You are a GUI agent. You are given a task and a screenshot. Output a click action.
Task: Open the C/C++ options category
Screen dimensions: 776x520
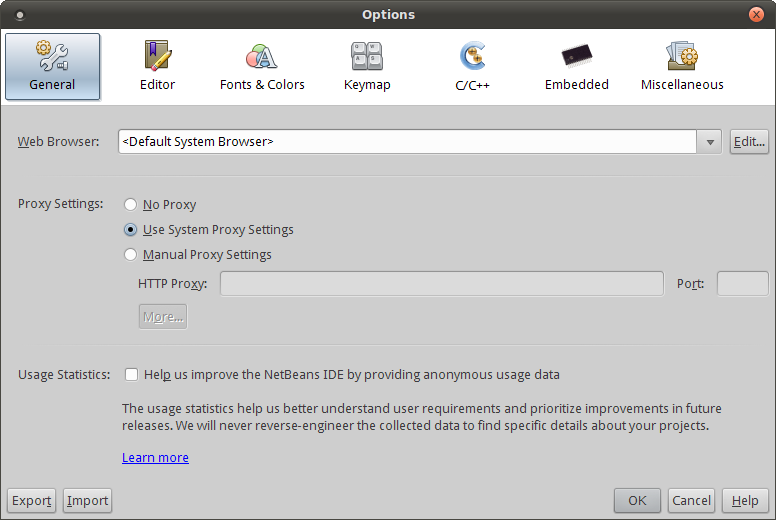(x=472, y=67)
